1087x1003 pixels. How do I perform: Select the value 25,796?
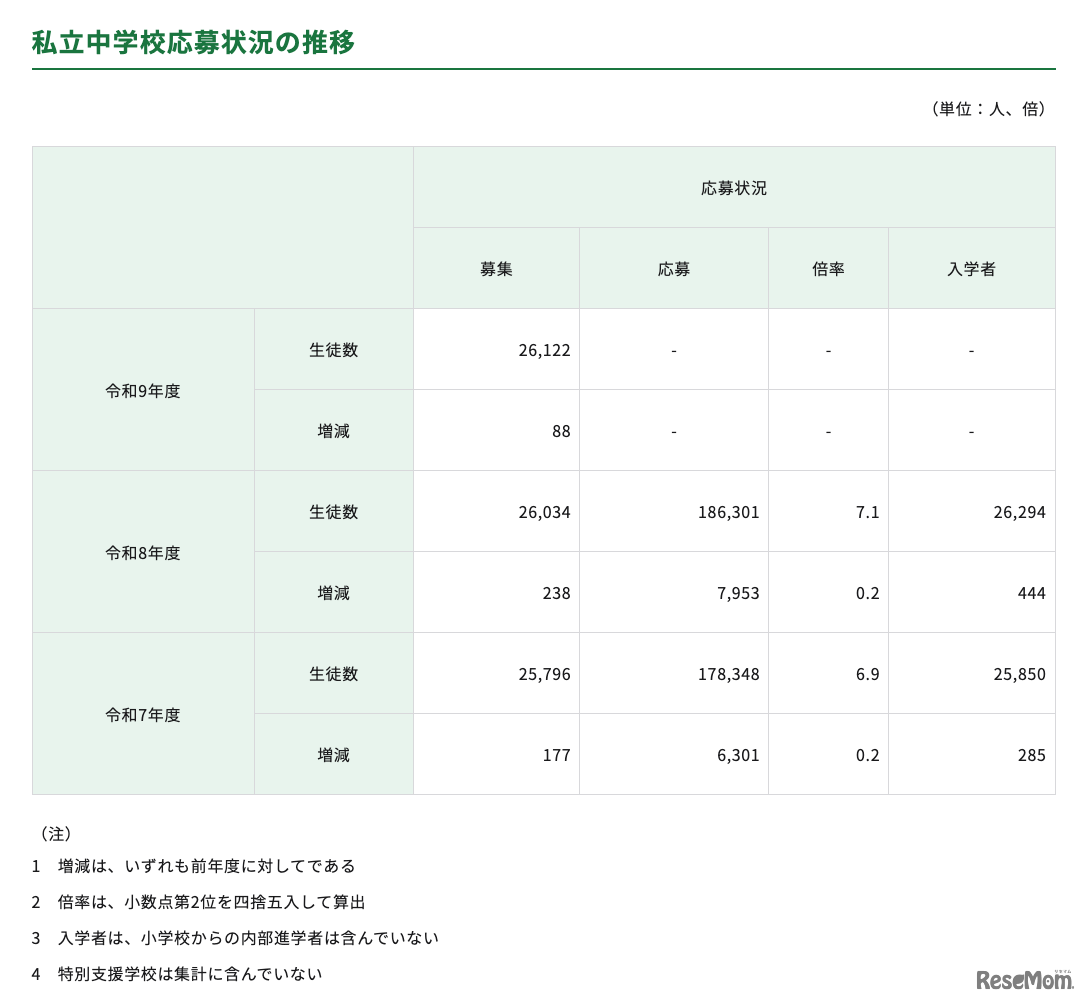click(x=544, y=674)
